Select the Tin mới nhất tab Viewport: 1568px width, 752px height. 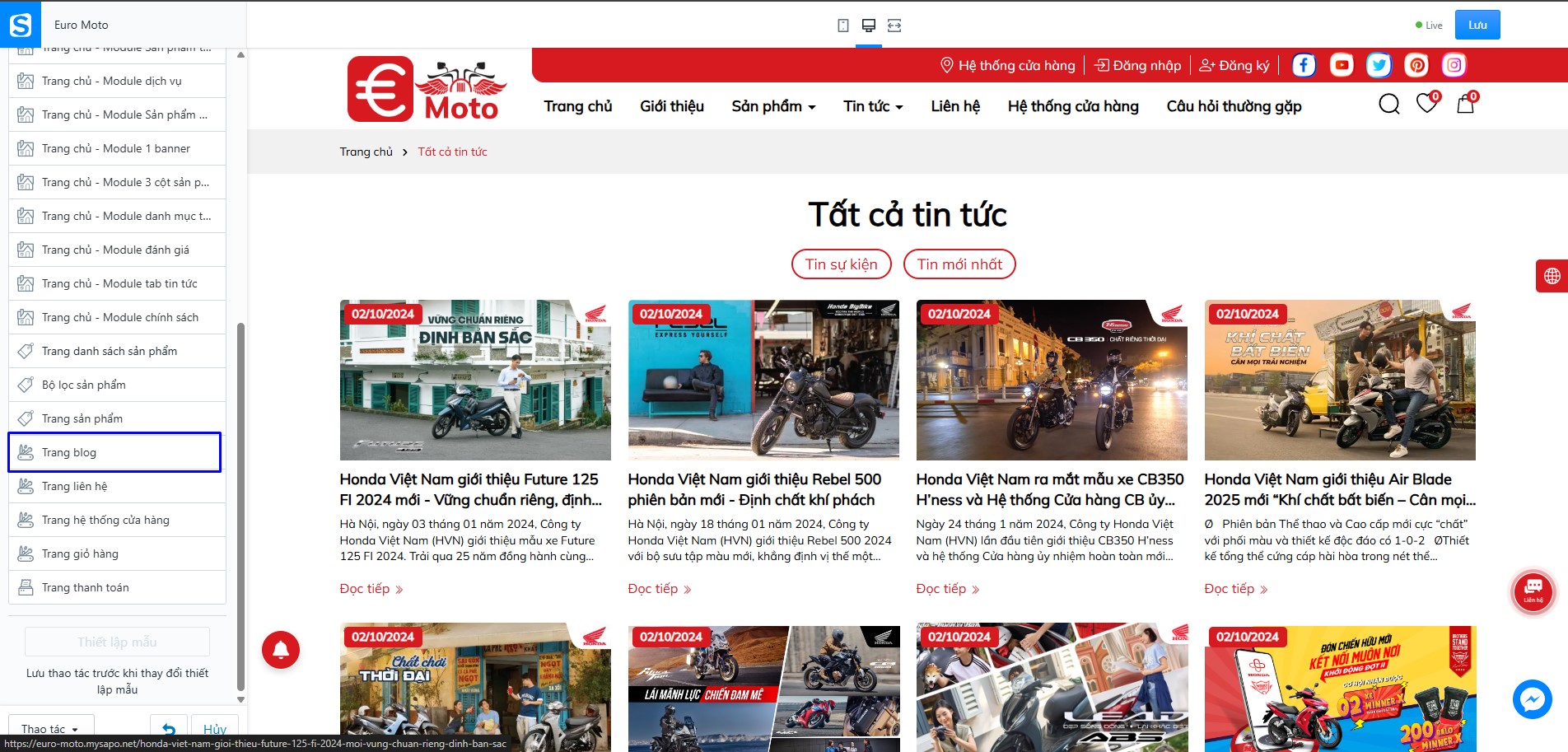959,264
